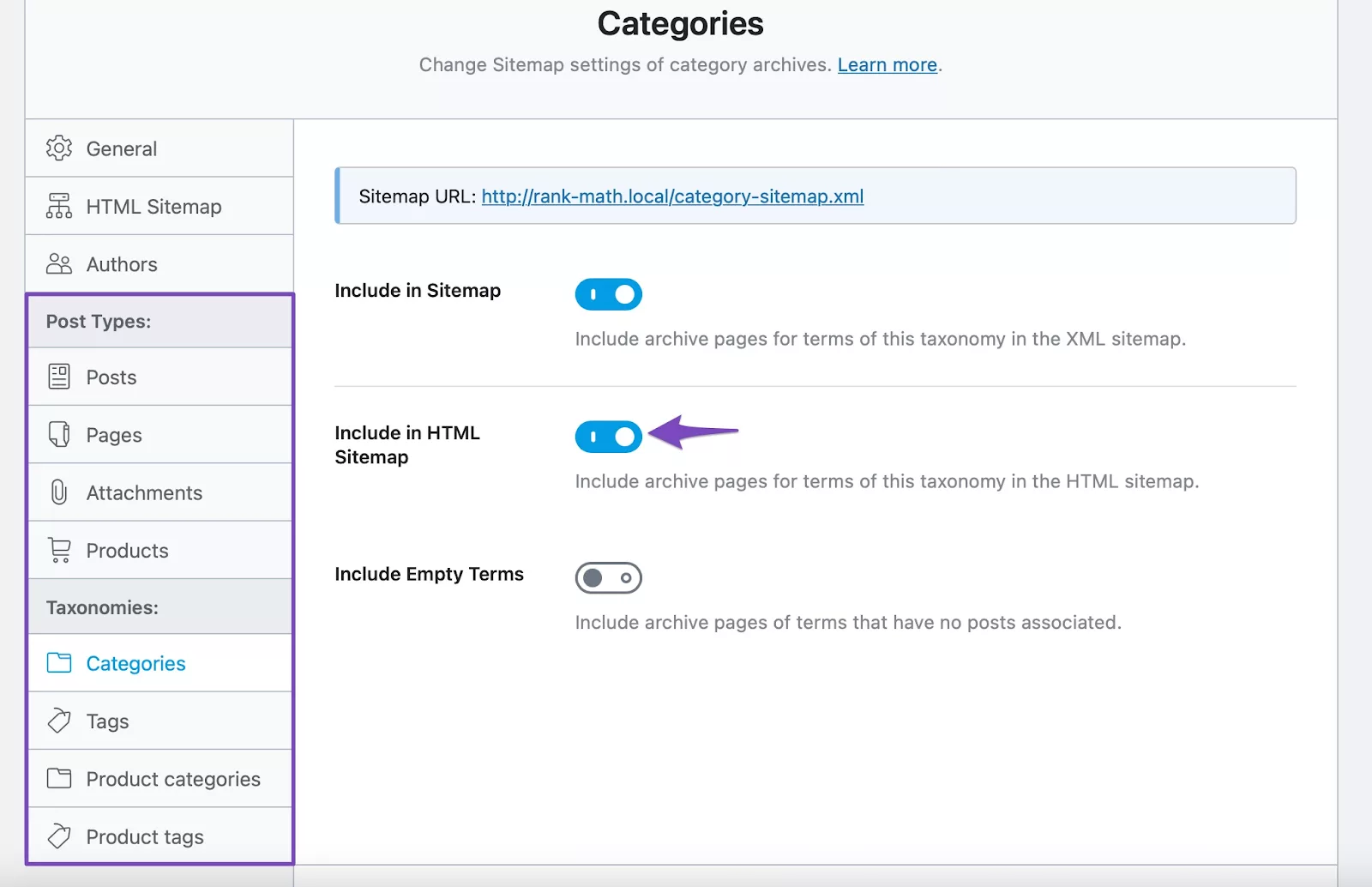
Task: Switch to Product tags tab
Action: tap(159, 836)
